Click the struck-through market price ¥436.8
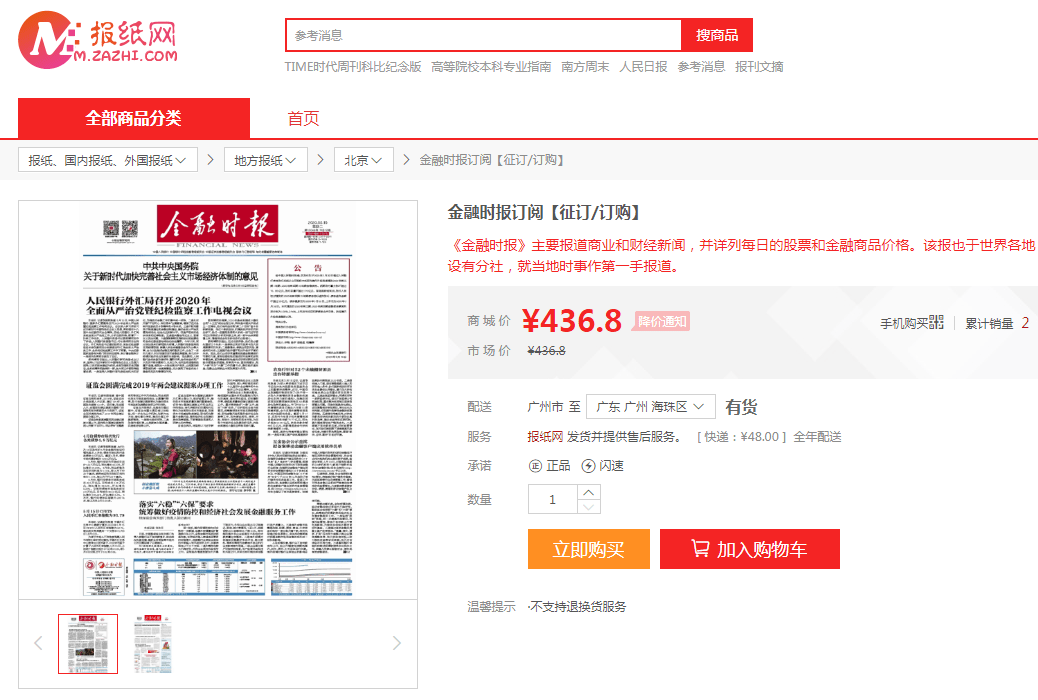Viewport: 1038px width, 700px height. coord(546,351)
